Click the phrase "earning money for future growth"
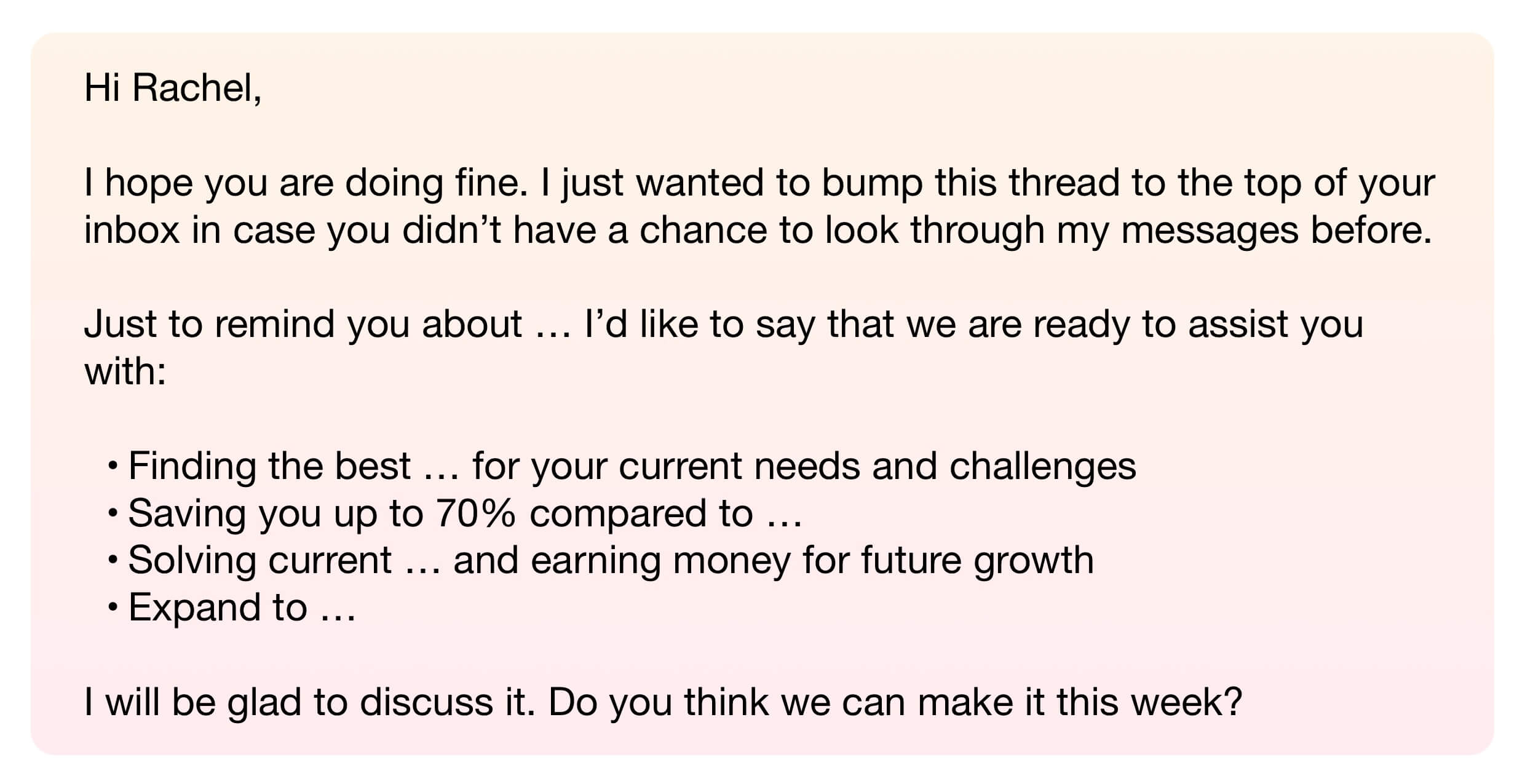Screen dimensions: 1525x784 tap(812, 561)
